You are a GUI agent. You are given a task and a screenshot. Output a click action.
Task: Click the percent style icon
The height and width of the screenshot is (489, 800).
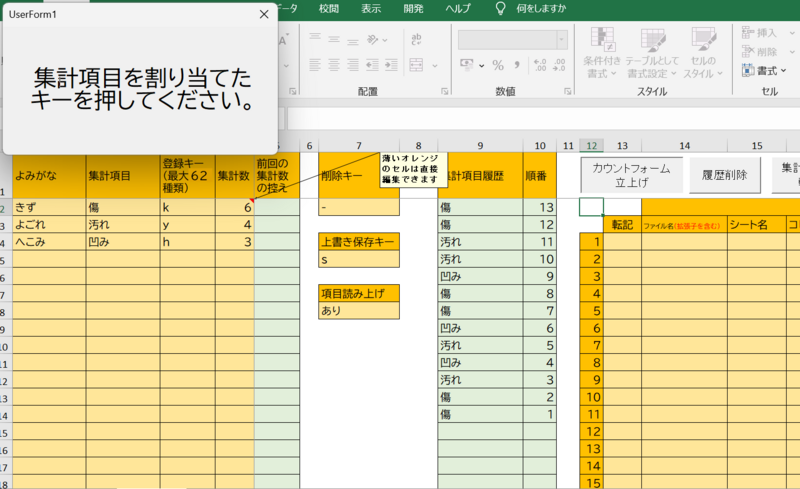click(x=497, y=65)
